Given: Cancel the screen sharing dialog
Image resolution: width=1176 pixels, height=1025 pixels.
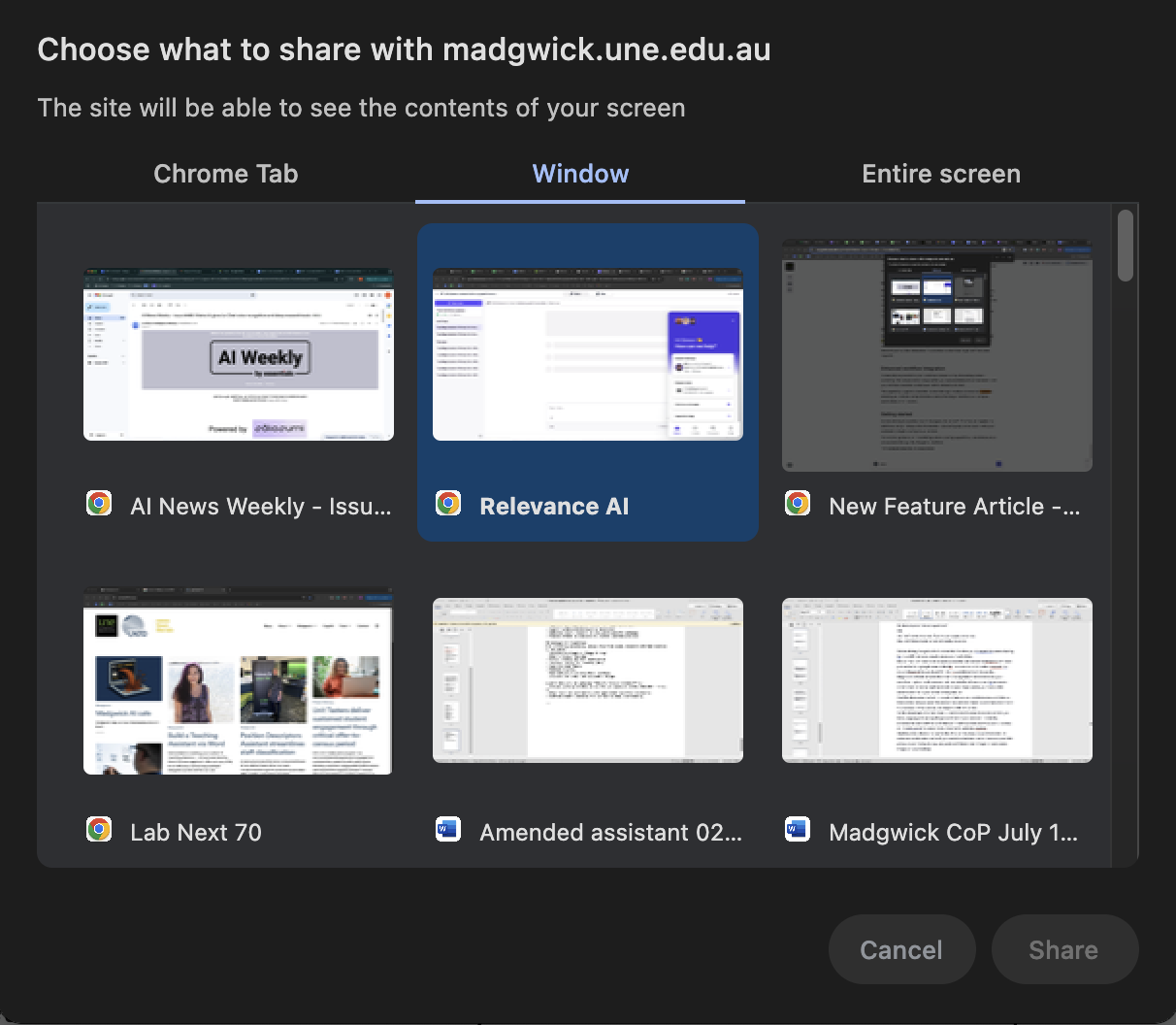Looking at the screenshot, I should coord(901,949).
